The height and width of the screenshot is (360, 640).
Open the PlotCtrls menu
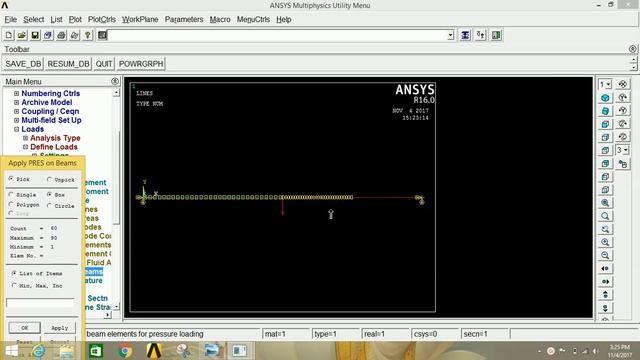pos(102,20)
